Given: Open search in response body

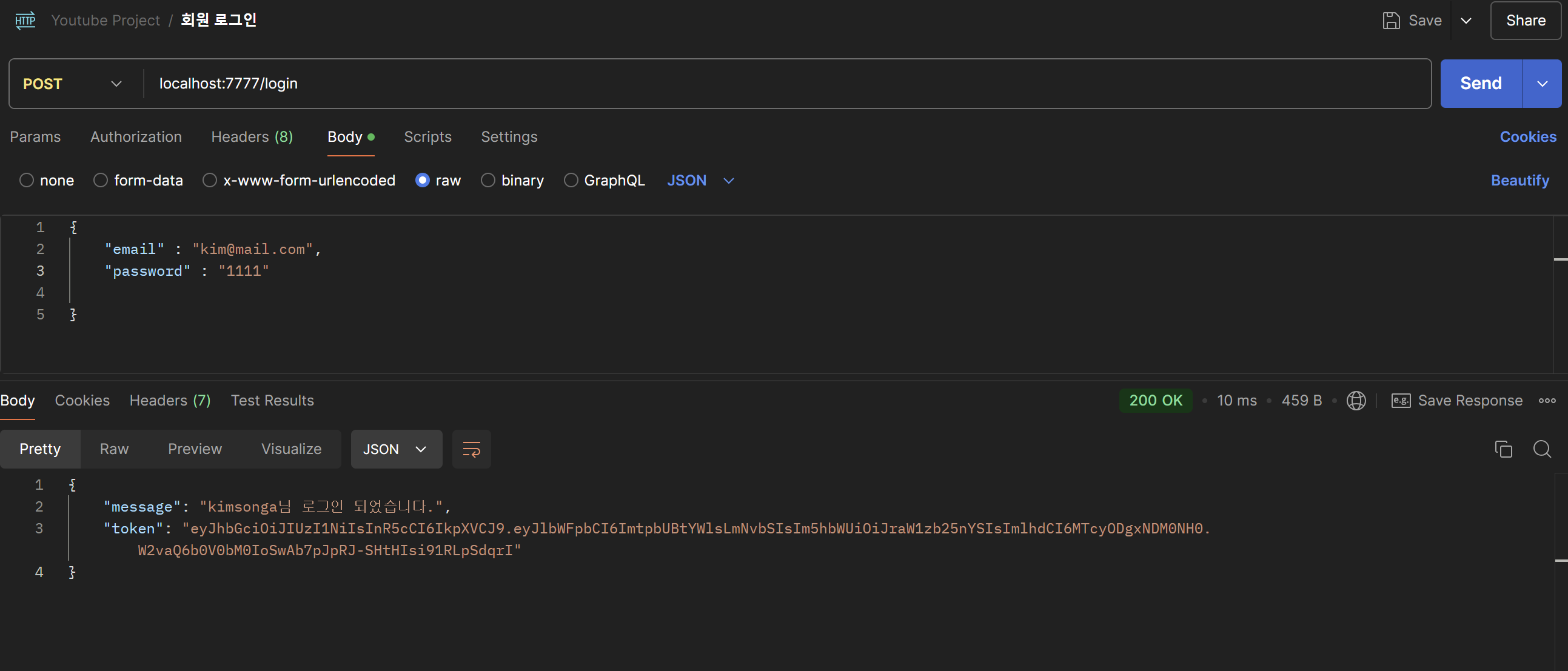Looking at the screenshot, I should (1542, 449).
